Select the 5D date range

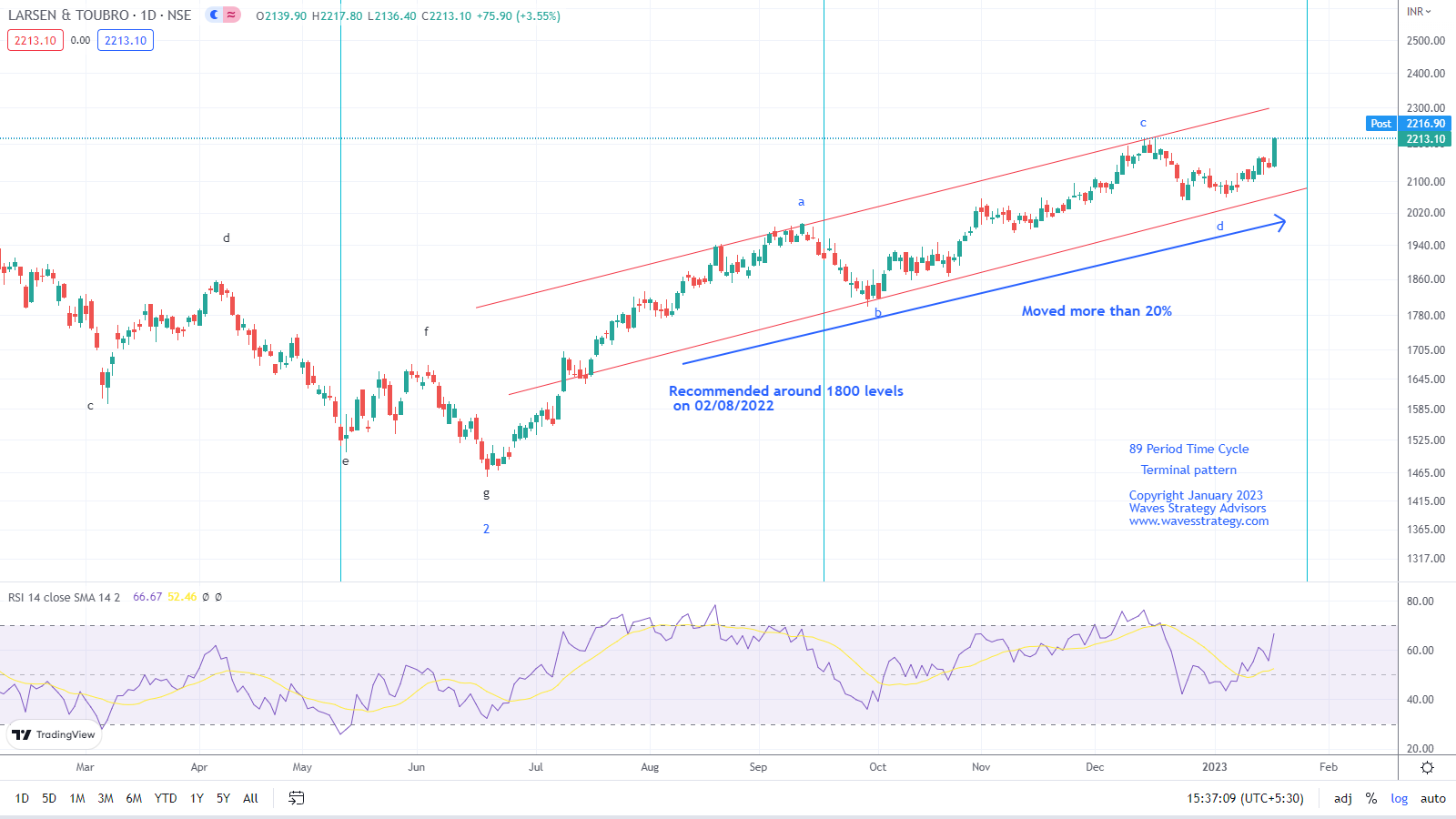coord(49,798)
